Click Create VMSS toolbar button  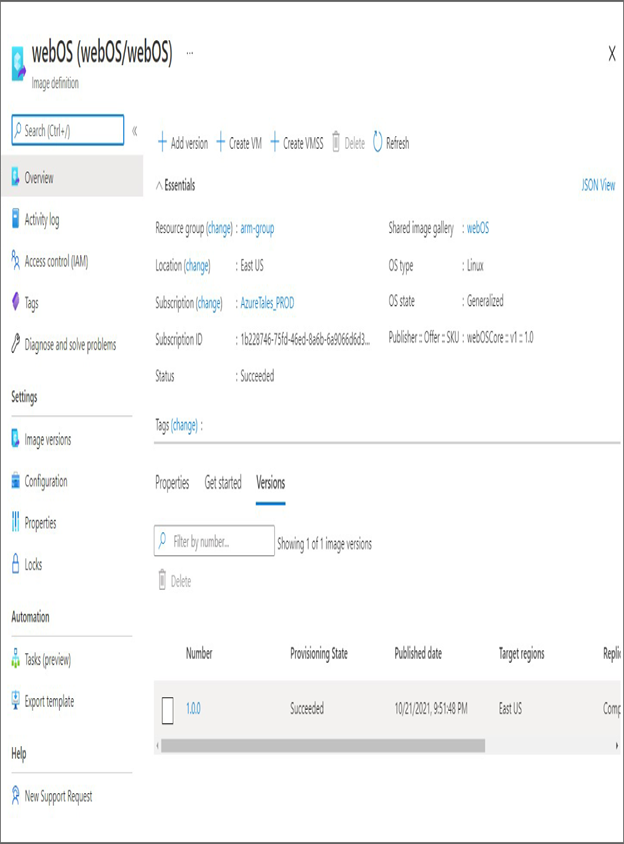point(297,143)
